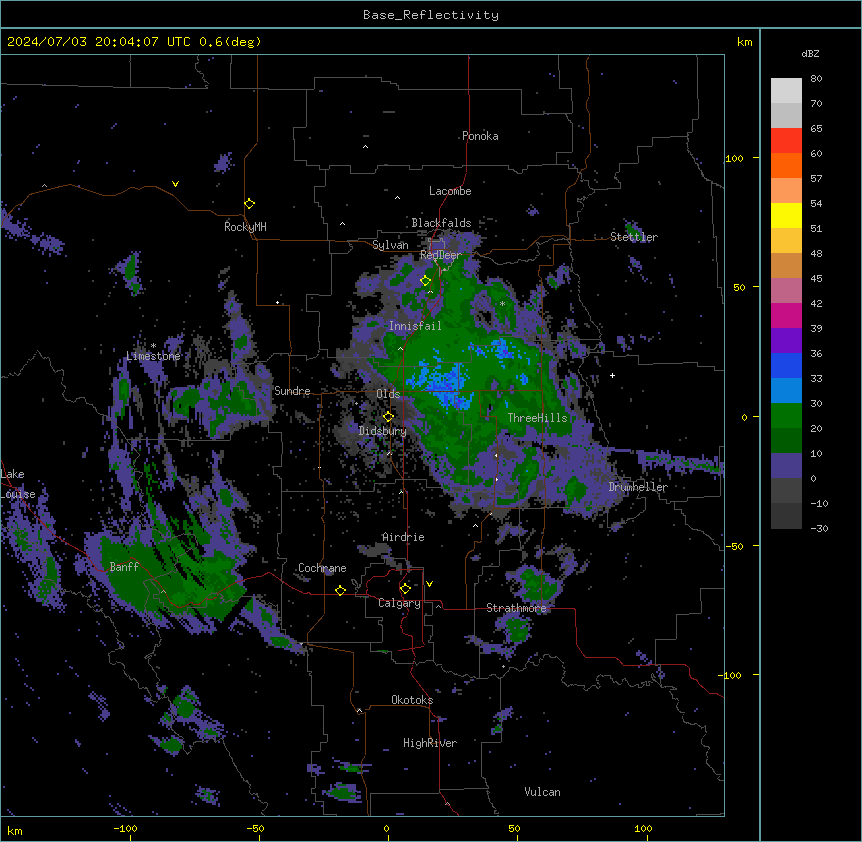The height and width of the screenshot is (842, 862).
Task: Select the Calgary label
Action: (400, 603)
